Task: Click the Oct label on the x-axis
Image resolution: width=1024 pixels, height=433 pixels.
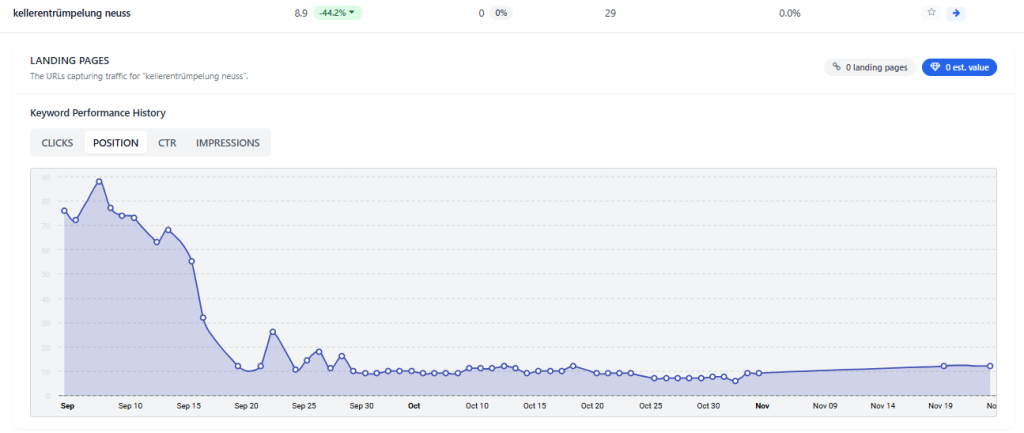Action: click(x=414, y=406)
